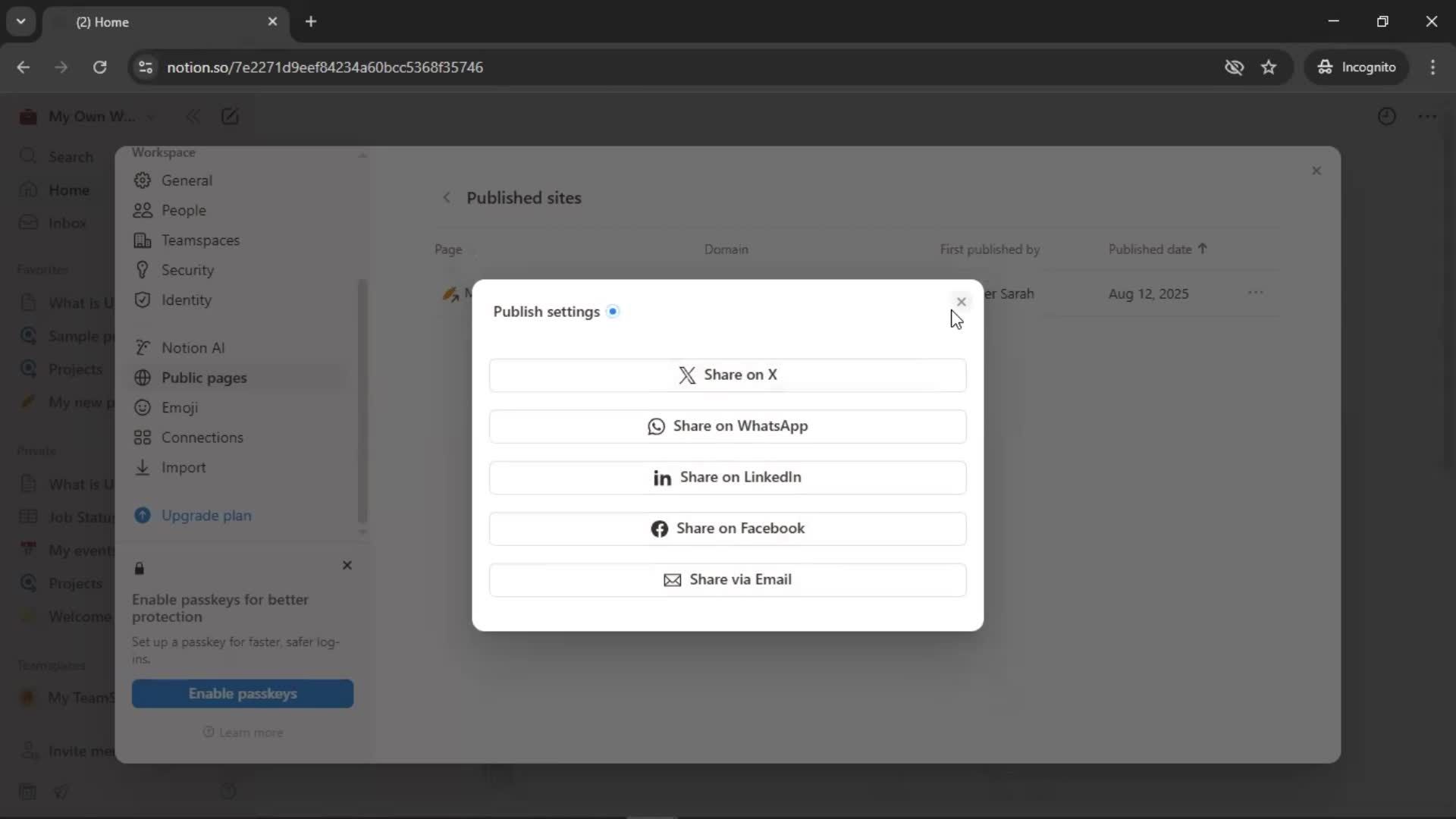Close the settings modal window

(x=1316, y=171)
